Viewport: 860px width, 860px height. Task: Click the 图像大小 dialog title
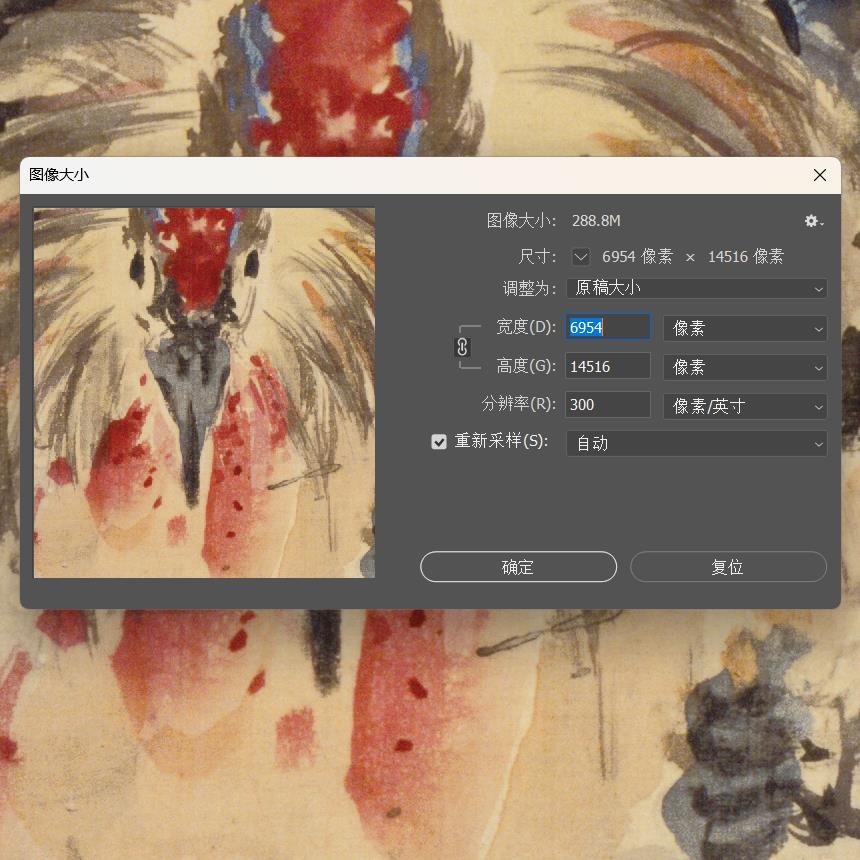59,174
